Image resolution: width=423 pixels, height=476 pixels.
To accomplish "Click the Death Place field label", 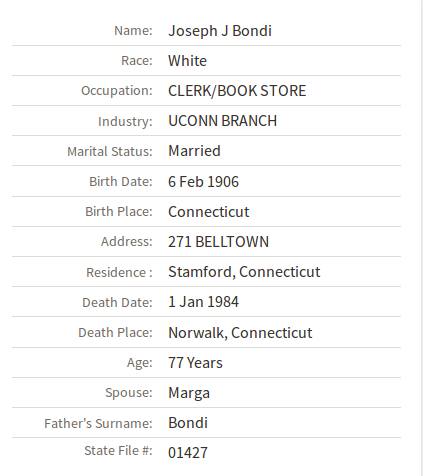I will (115, 333).
